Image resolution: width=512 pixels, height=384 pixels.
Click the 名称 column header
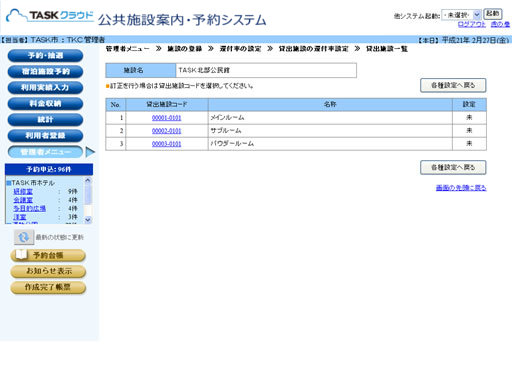pos(330,105)
